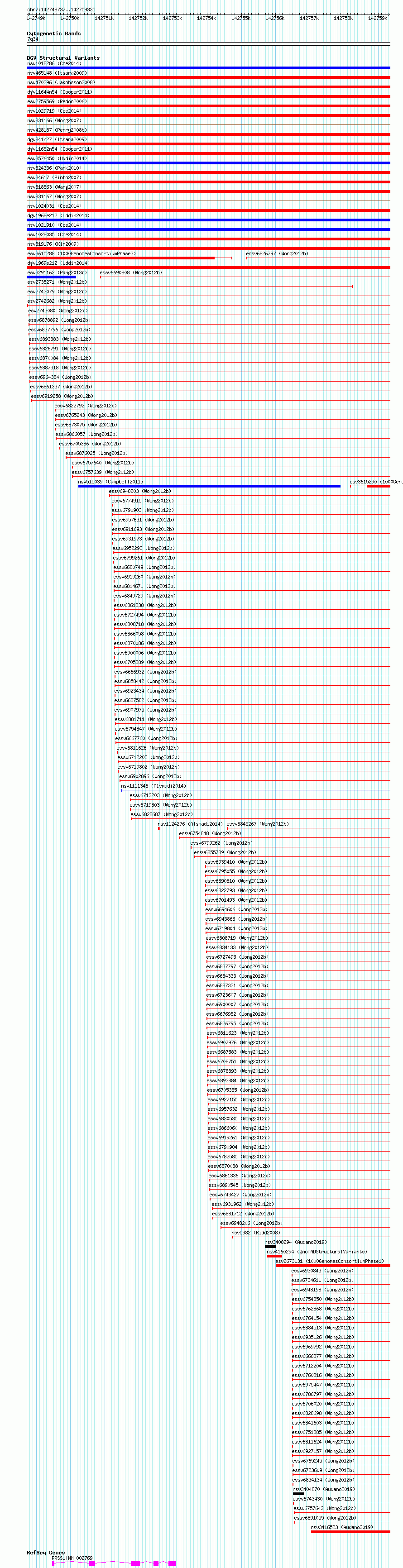Click nsv4160294 (gnomADStructuralVariants) label
This screenshot has height=1568, width=403.
317,1252
